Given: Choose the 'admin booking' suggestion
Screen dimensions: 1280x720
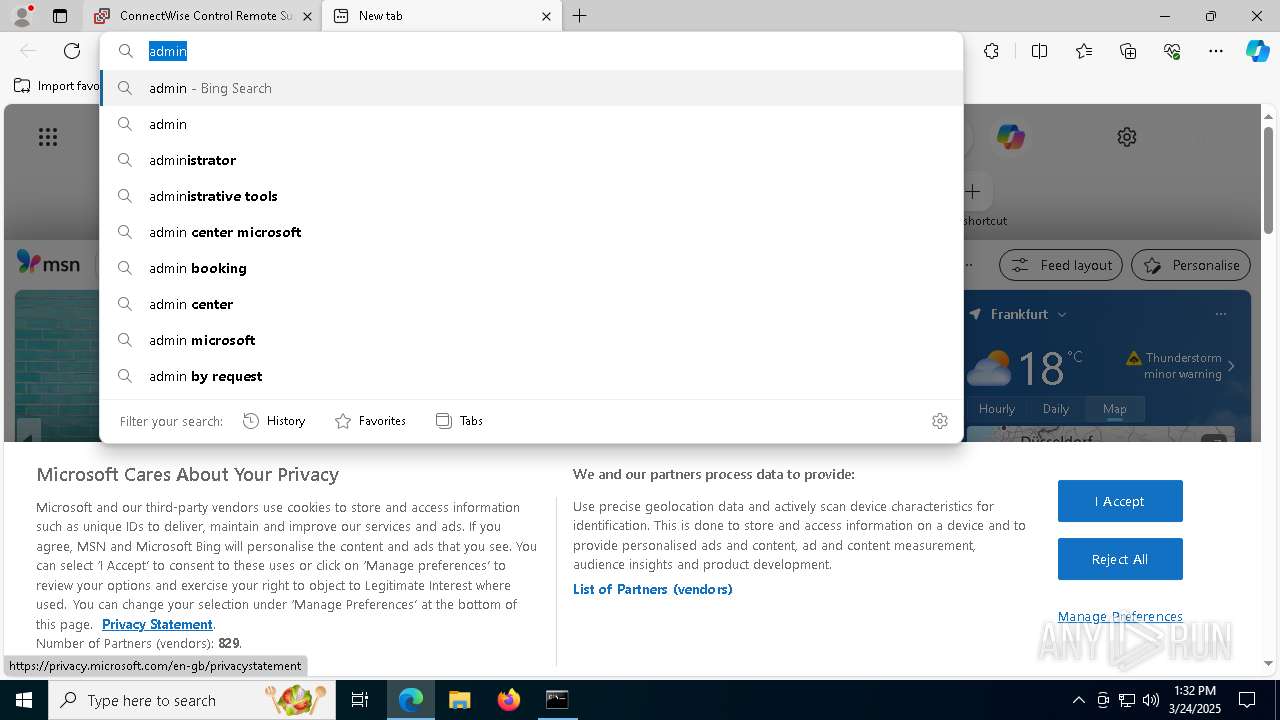Looking at the screenshot, I should pyautogui.click(x=531, y=268).
